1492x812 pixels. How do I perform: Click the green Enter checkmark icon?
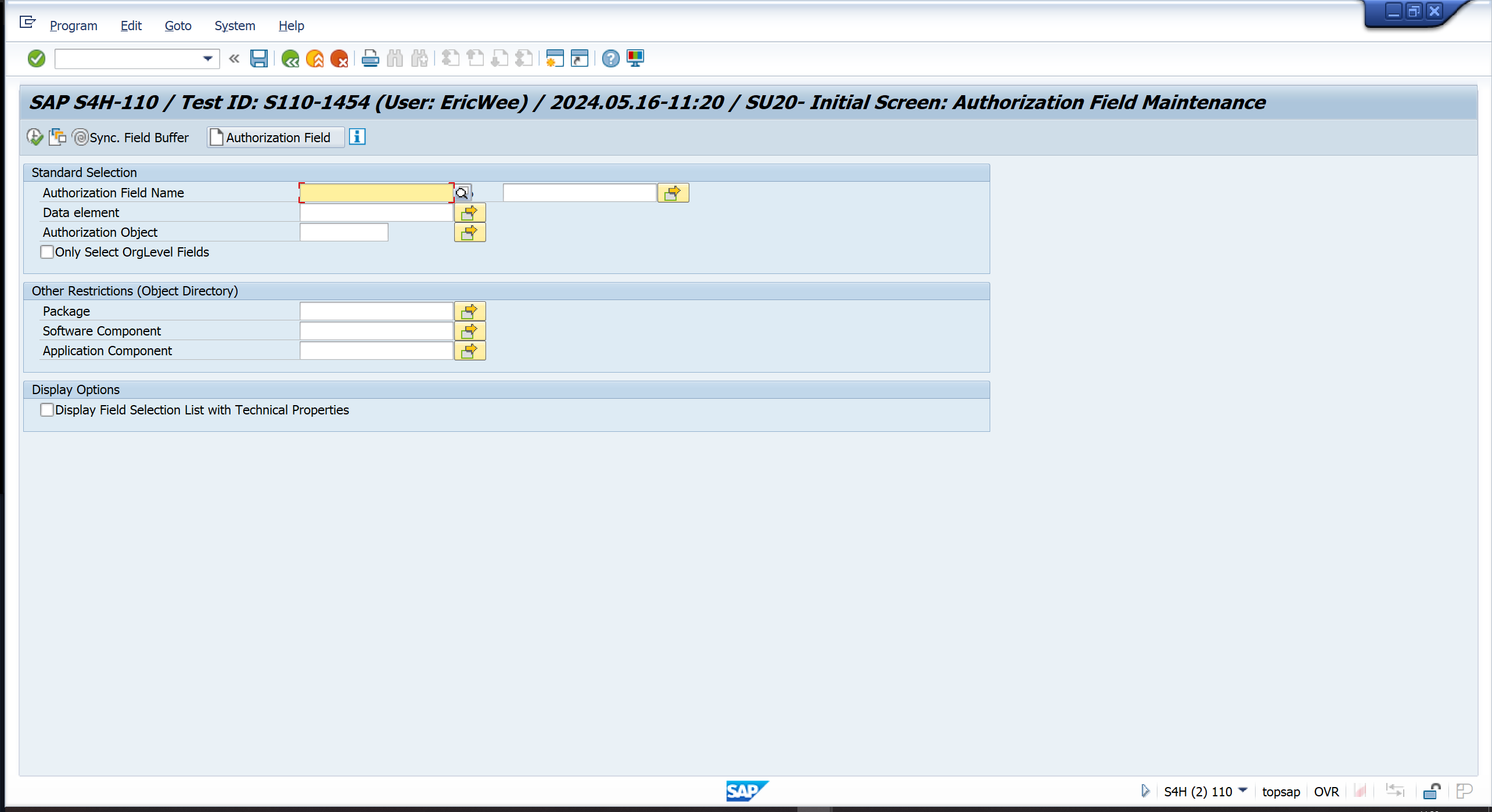coord(37,58)
